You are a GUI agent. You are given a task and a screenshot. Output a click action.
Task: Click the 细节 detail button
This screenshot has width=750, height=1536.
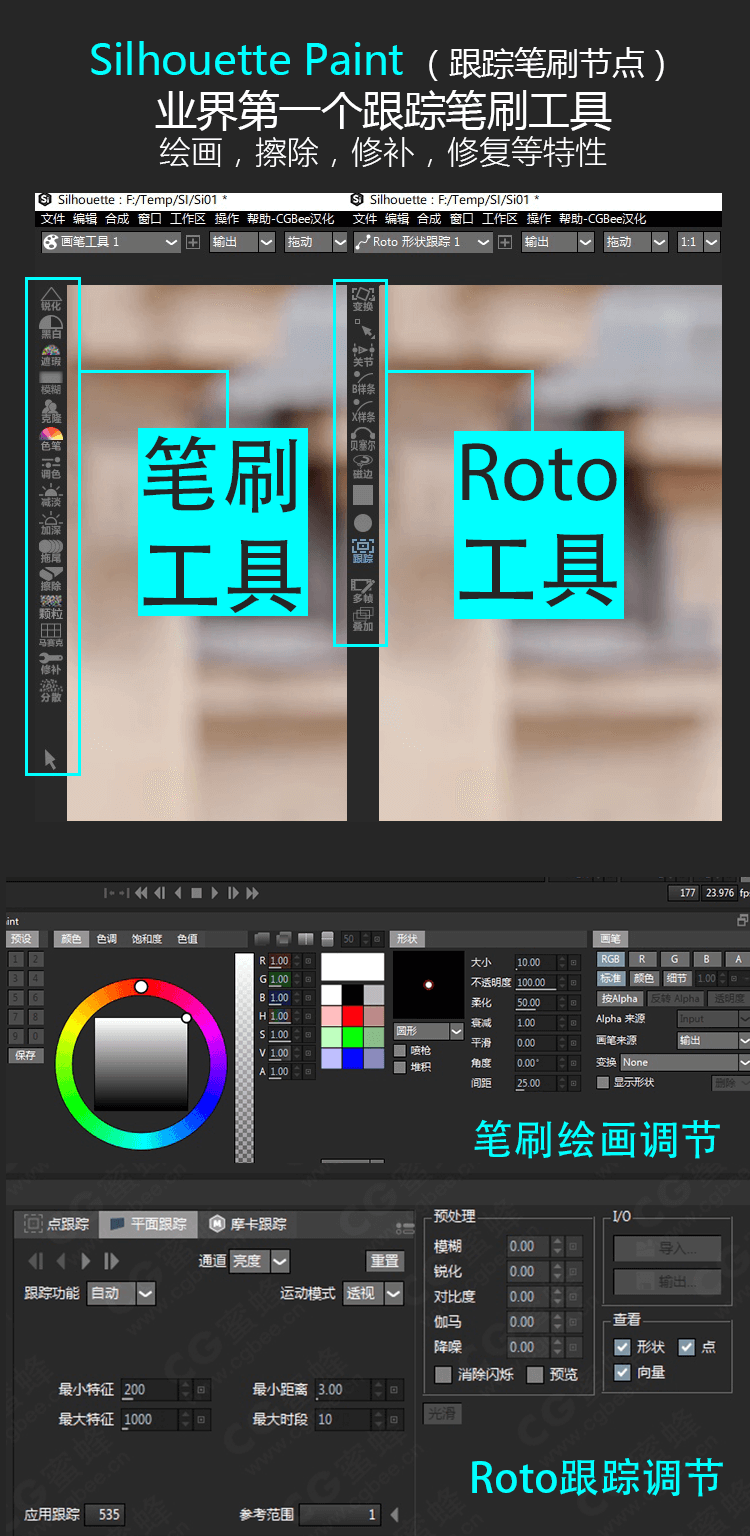point(677,978)
